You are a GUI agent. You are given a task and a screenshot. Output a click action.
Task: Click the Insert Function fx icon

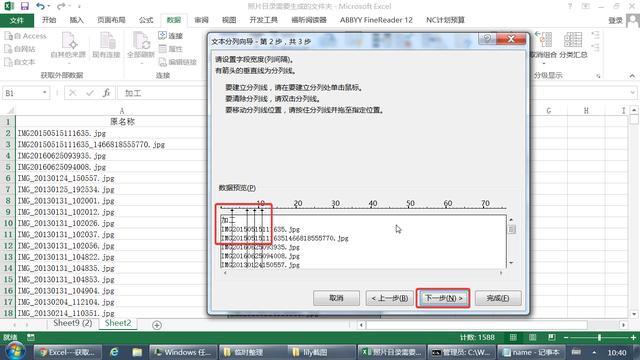[107, 93]
